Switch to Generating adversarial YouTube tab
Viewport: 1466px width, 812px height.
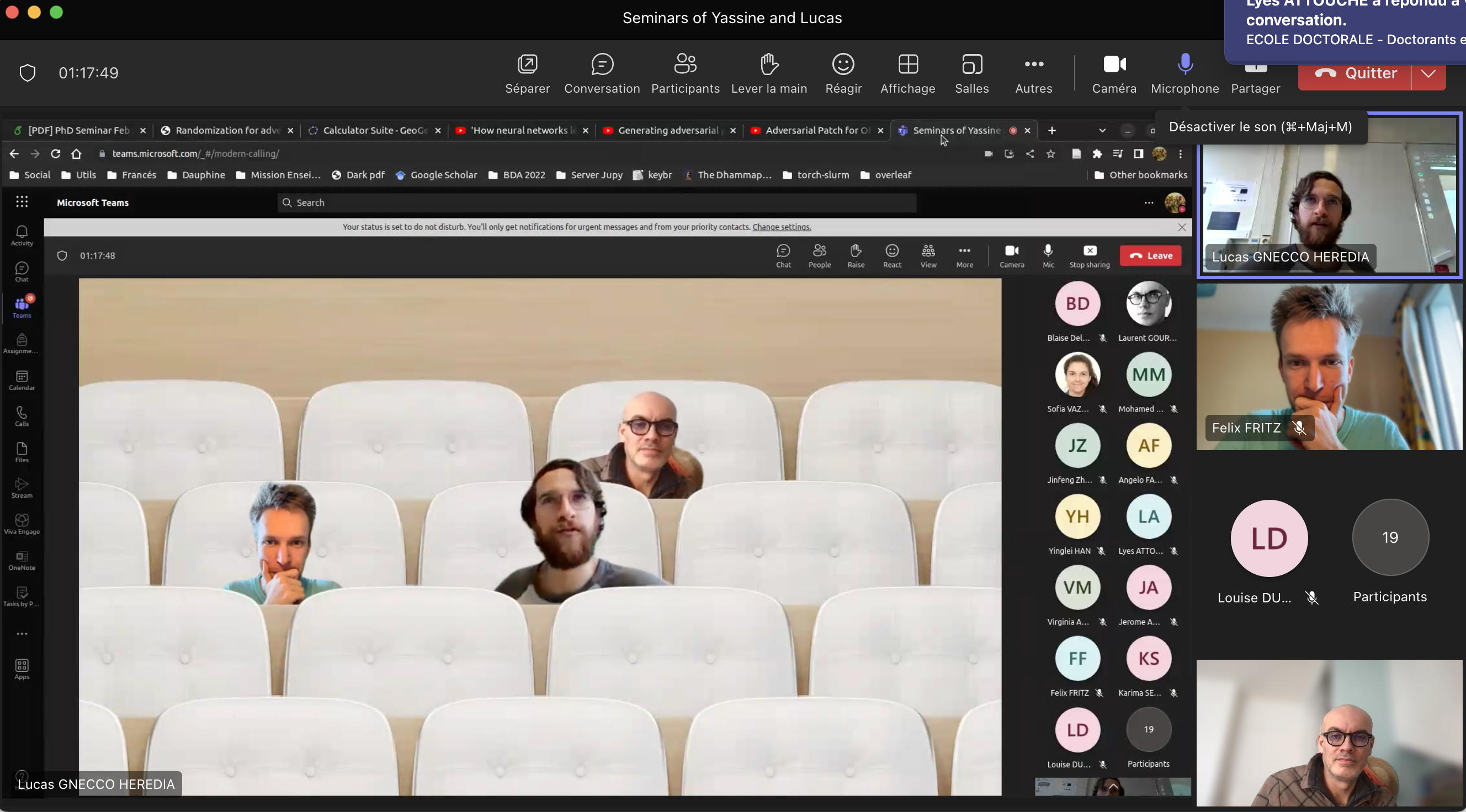(670, 130)
